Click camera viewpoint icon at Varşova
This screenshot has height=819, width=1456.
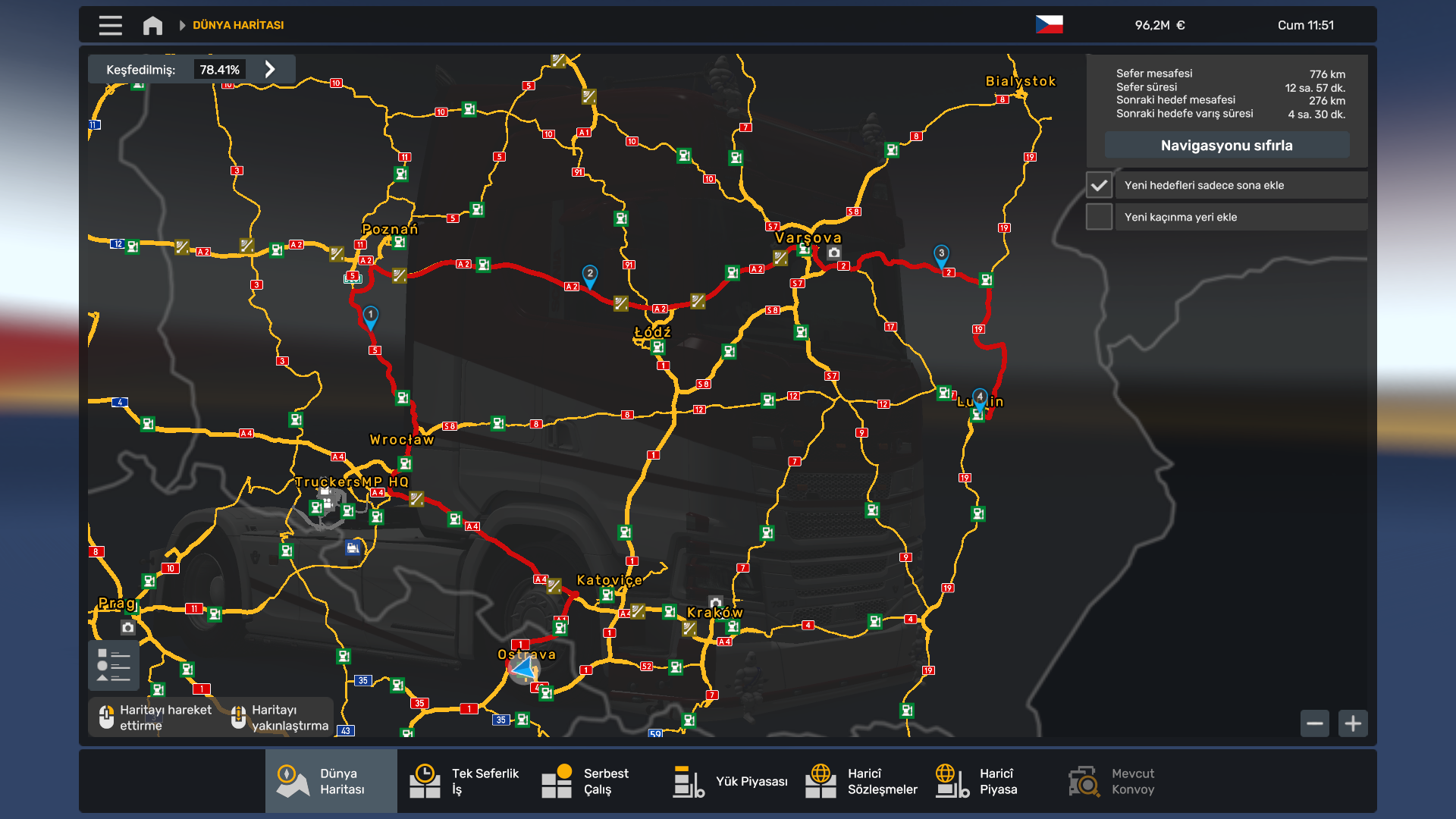click(834, 253)
